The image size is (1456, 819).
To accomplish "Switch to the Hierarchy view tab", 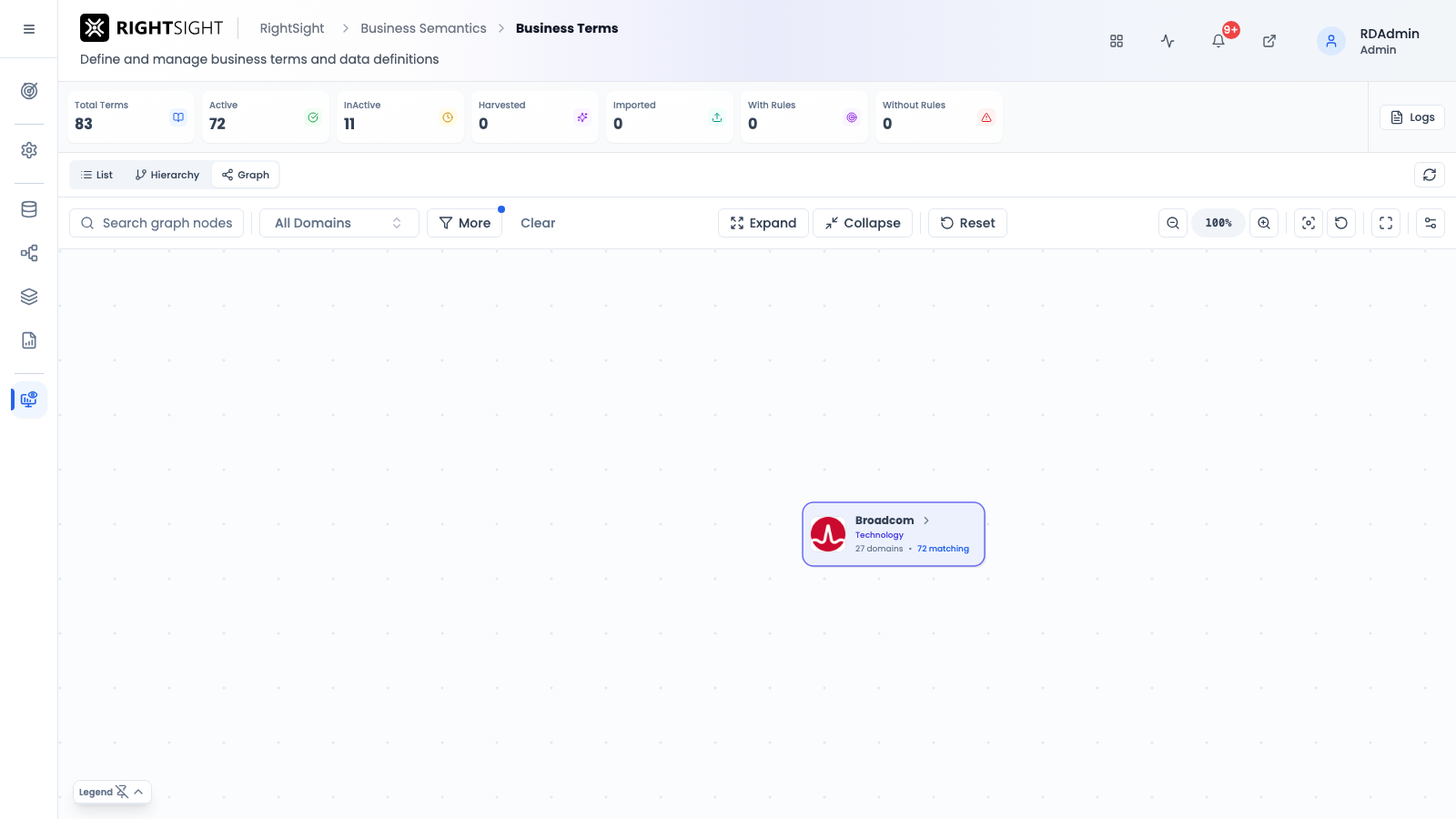I will coord(167,175).
